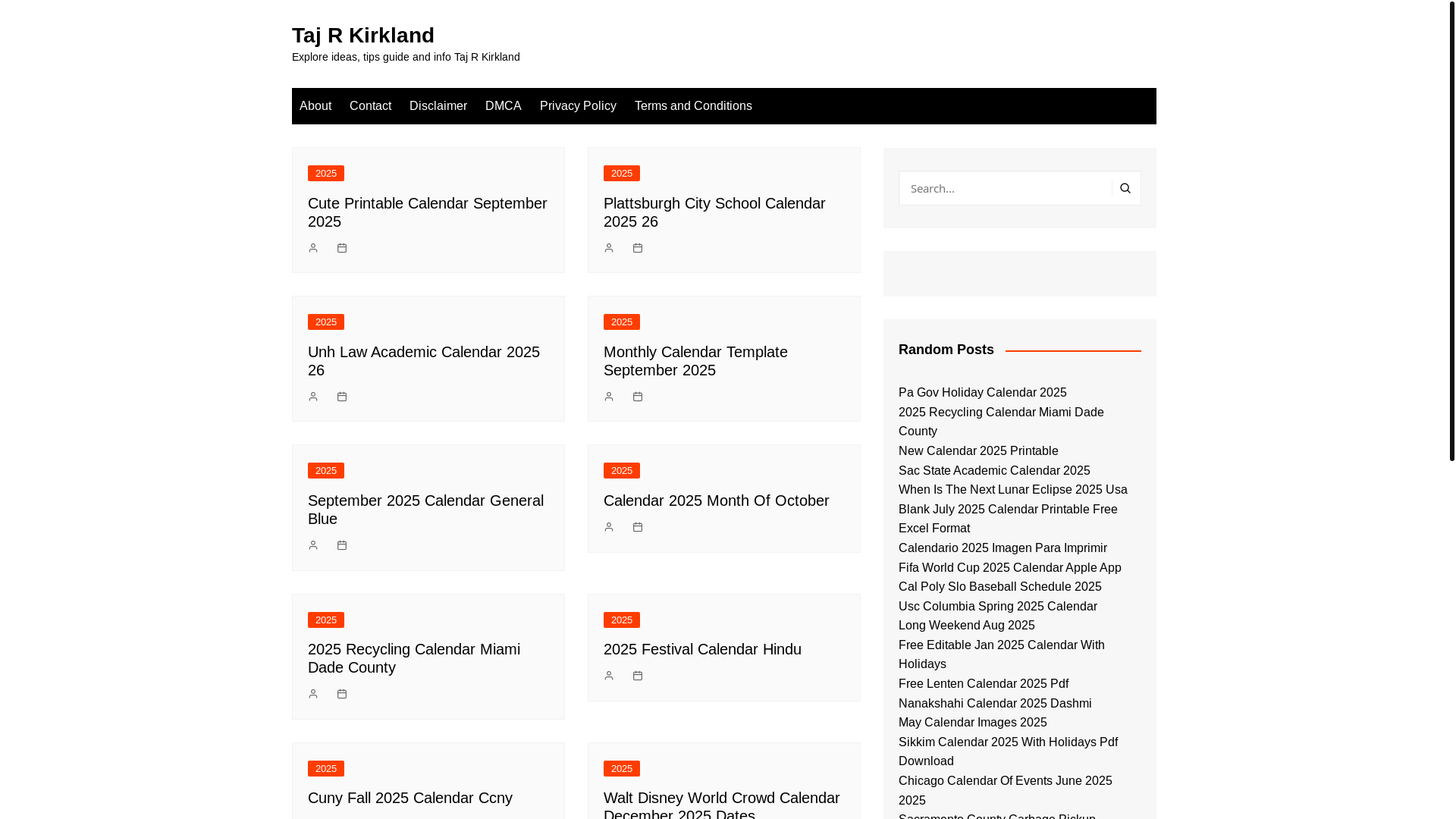Click date icon under Calendar 2025 Month Of October

(638, 527)
